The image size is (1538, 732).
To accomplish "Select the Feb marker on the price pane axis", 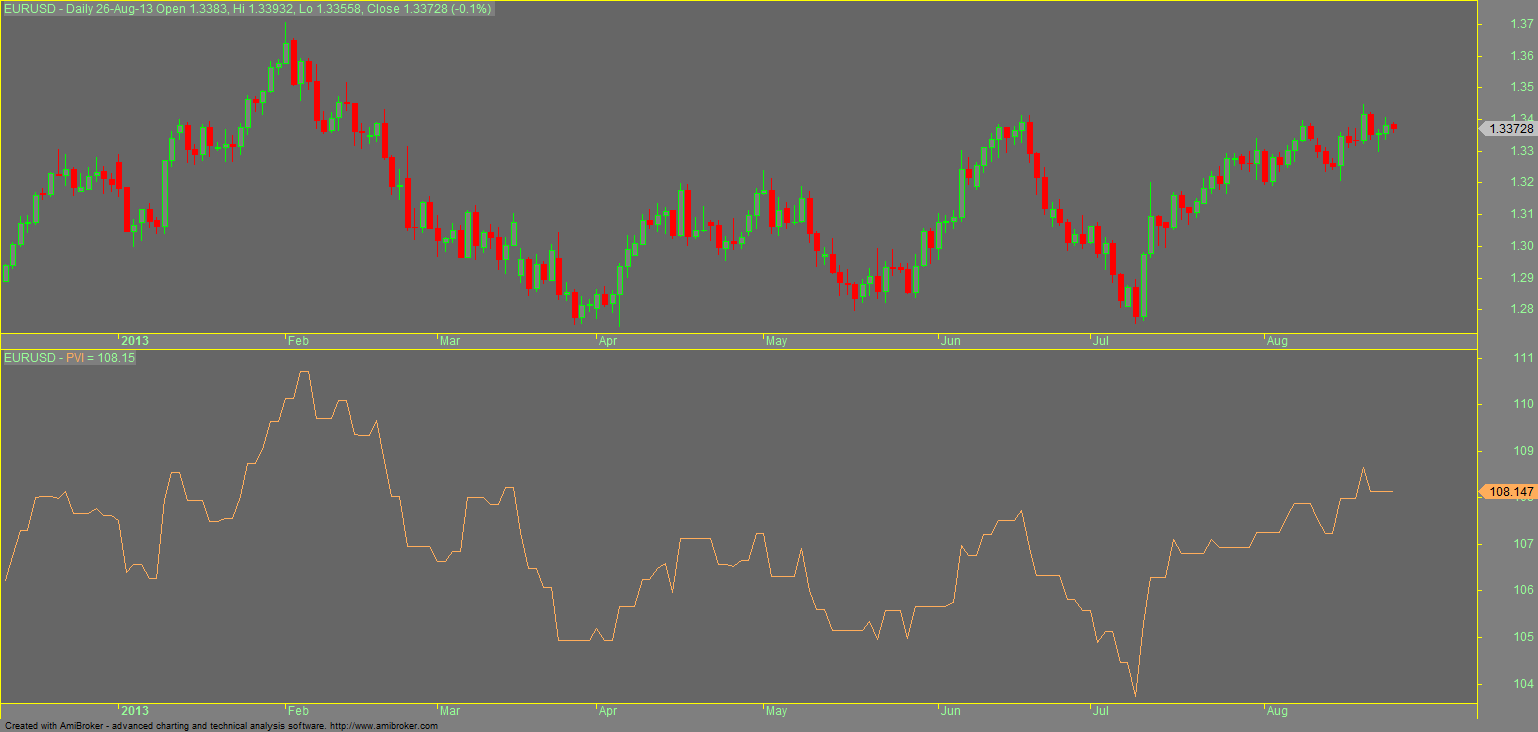I will pos(298,341).
